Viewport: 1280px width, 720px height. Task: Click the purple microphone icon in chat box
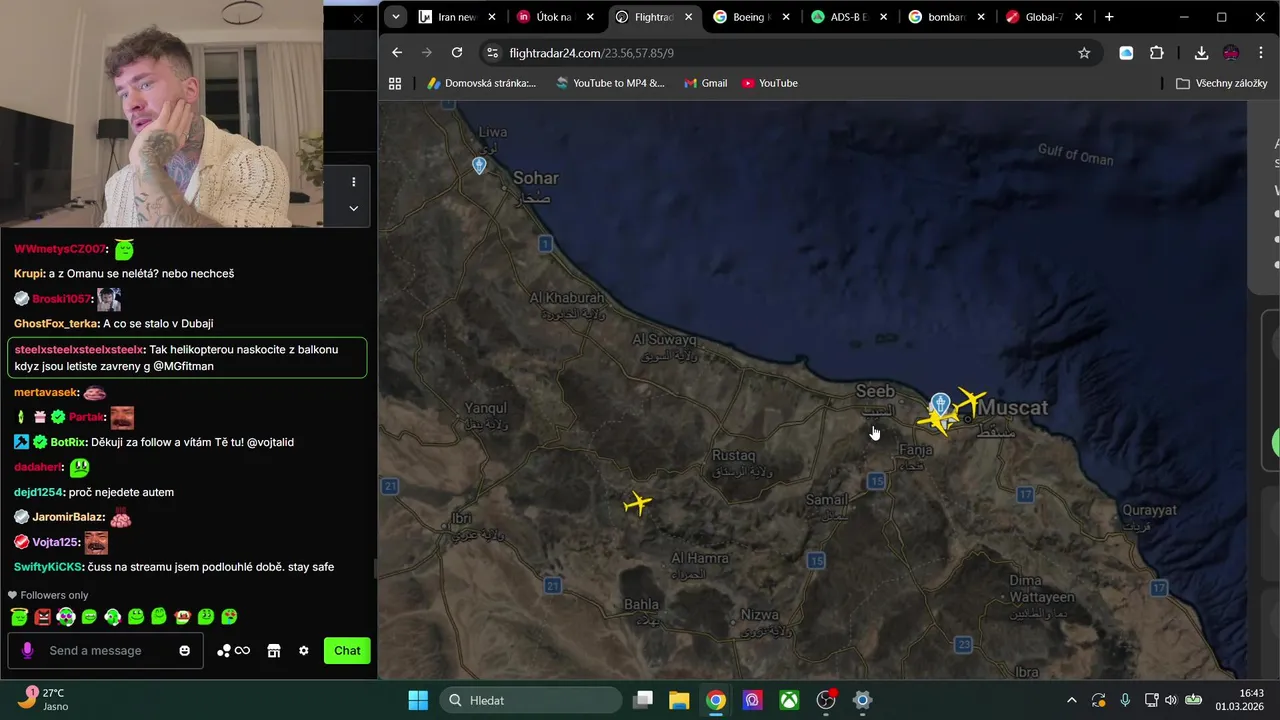tap(27, 651)
